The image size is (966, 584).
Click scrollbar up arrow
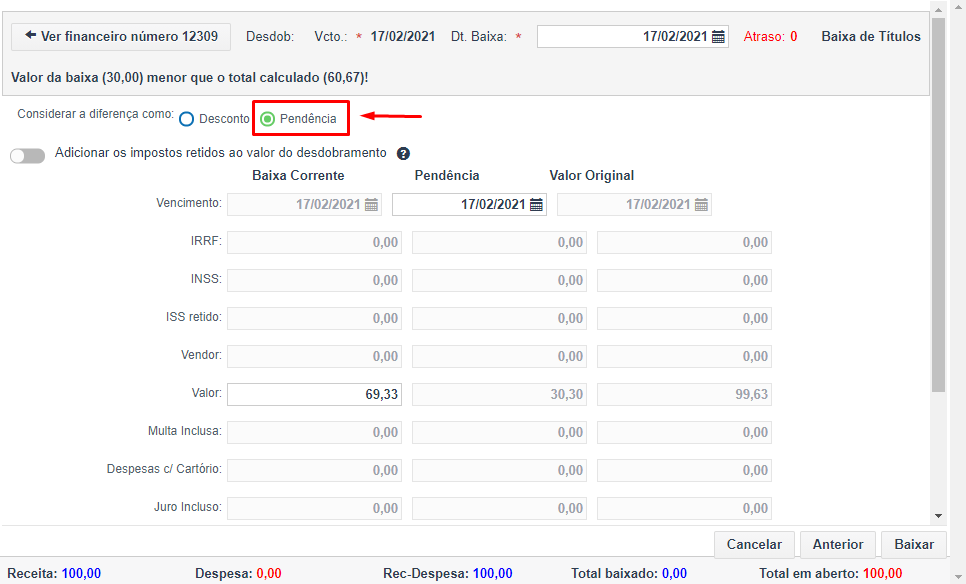click(x=938, y=10)
